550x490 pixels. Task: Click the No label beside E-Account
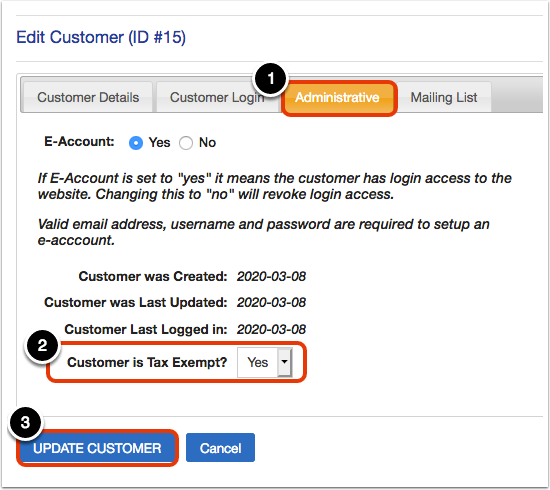click(x=207, y=142)
